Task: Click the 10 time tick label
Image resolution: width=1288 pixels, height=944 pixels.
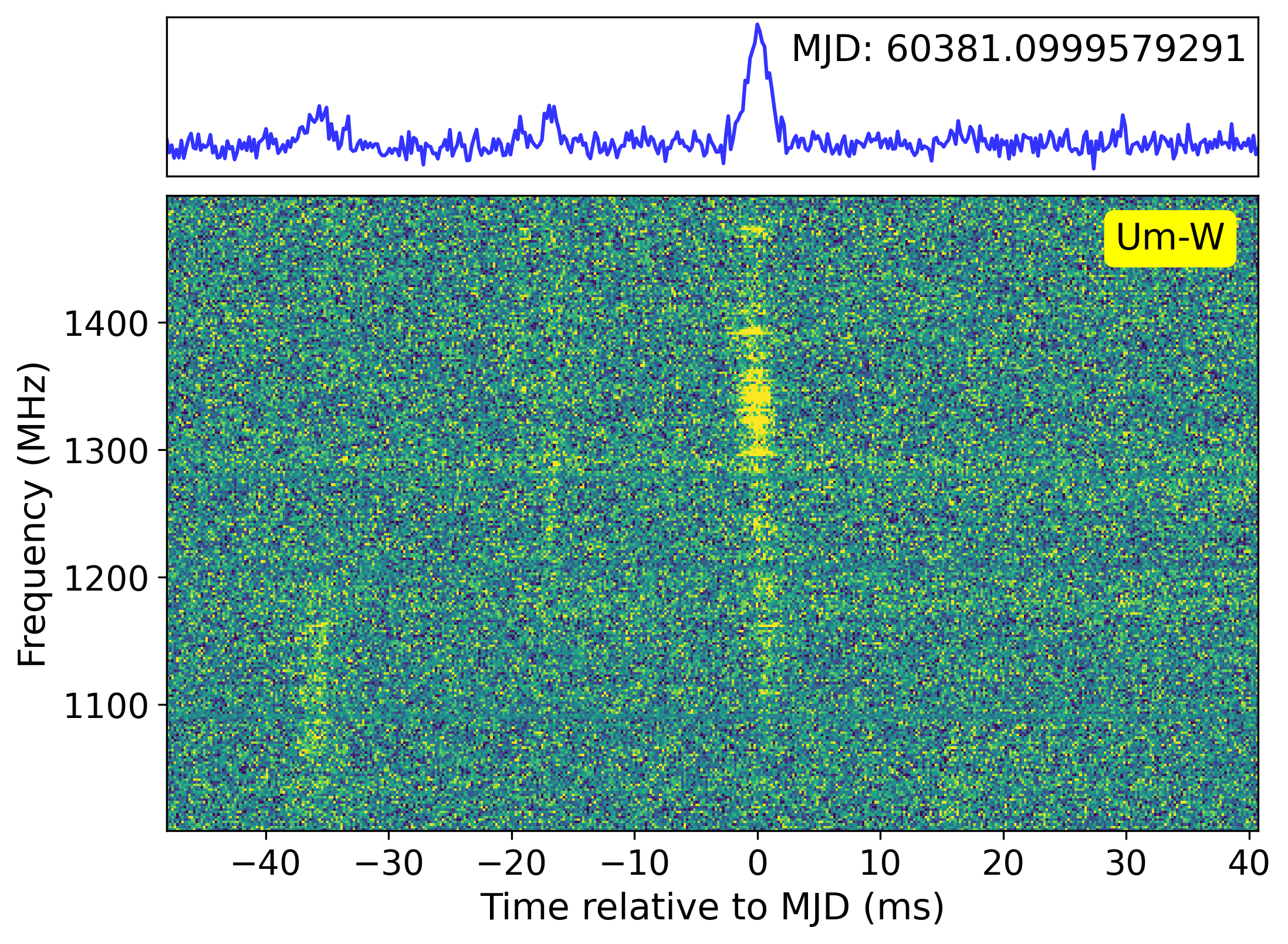Action: click(x=880, y=863)
